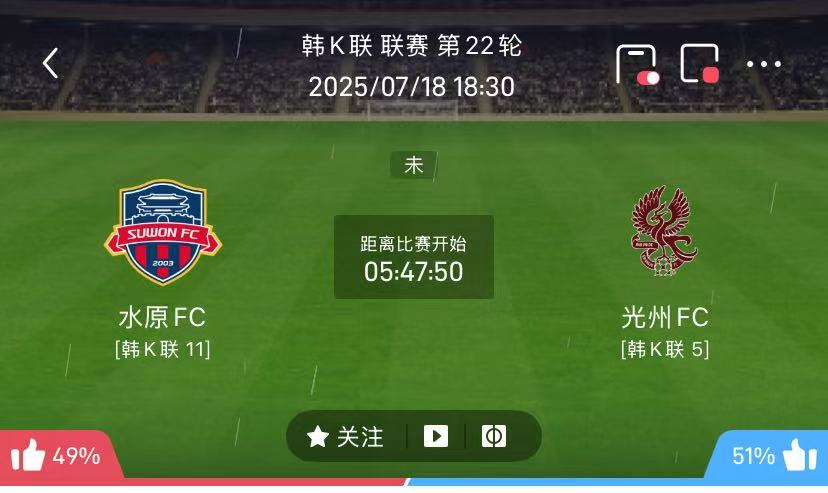Toggle the picture-in-picture square icon
Screen dimensions: 828x493
point(700,64)
